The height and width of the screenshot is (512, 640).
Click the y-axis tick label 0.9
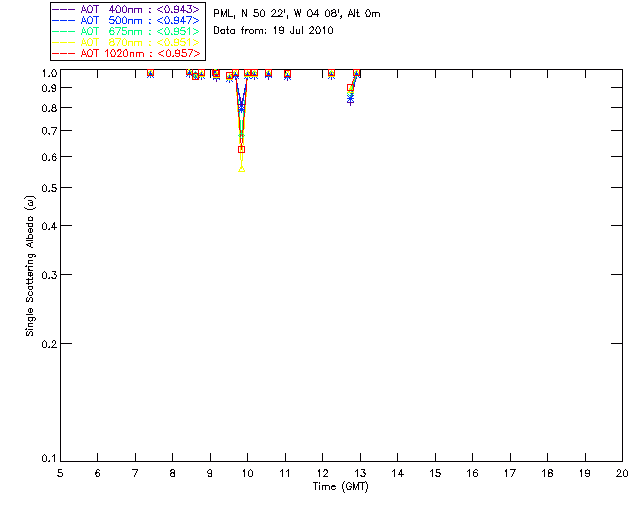pos(49,88)
